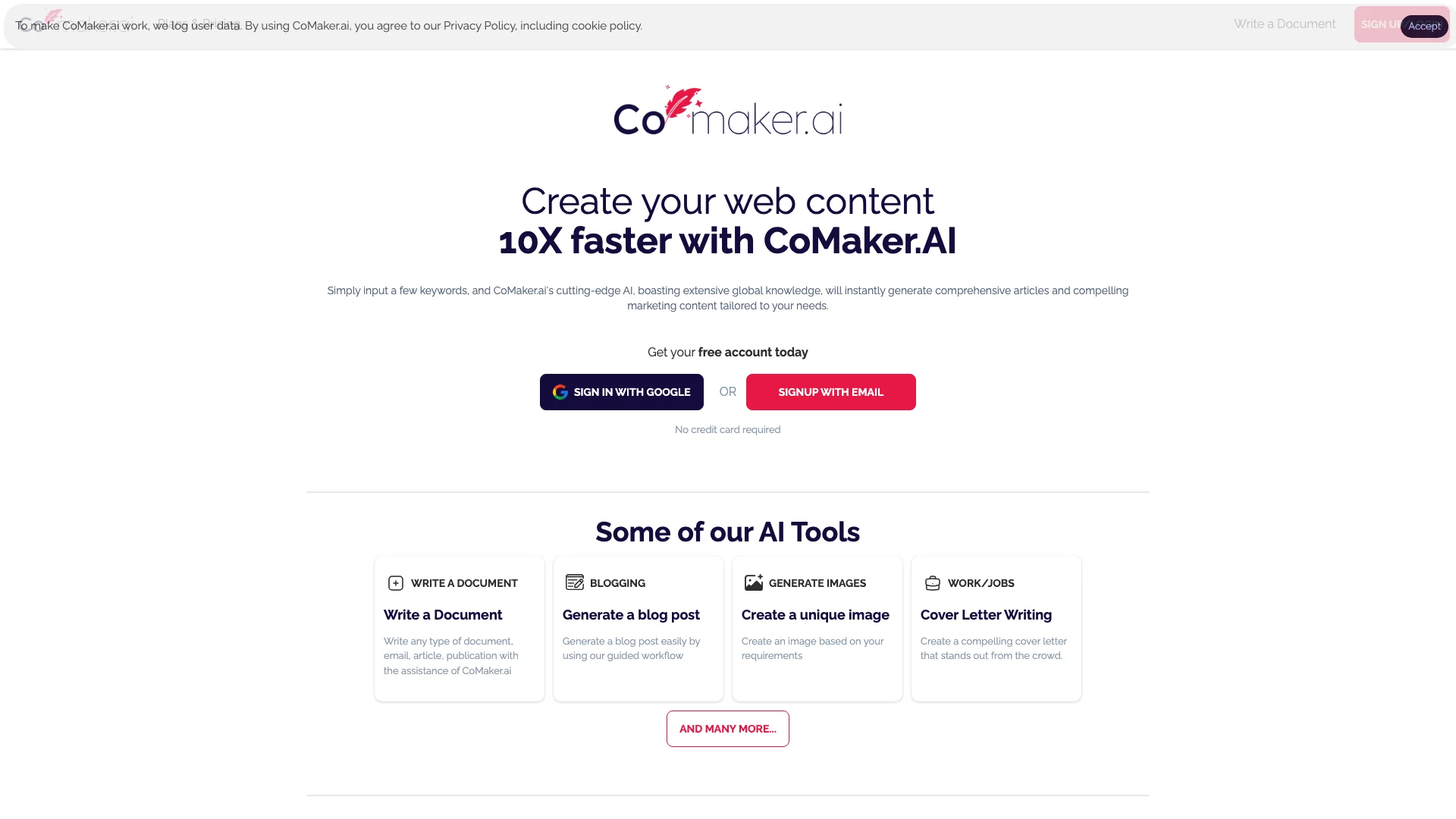Accept the cookie policy notification
The height and width of the screenshot is (819, 1456).
(1424, 26)
